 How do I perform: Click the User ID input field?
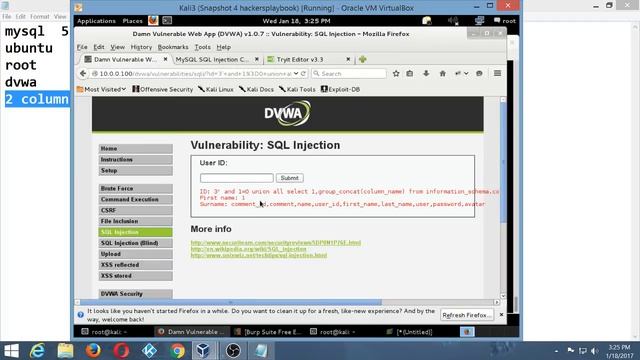237,178
